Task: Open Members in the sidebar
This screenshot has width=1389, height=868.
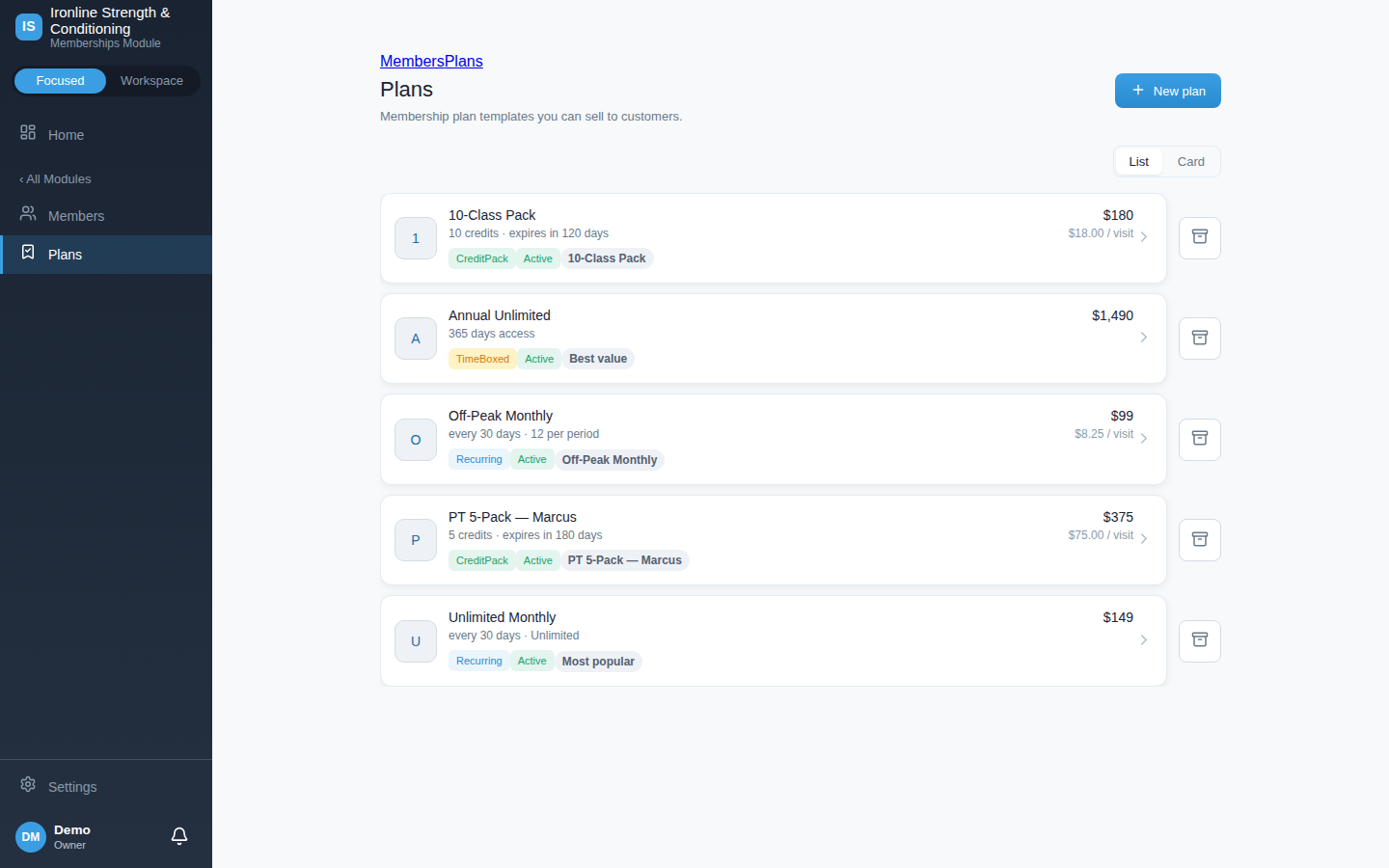Action: tap(106, 216)
